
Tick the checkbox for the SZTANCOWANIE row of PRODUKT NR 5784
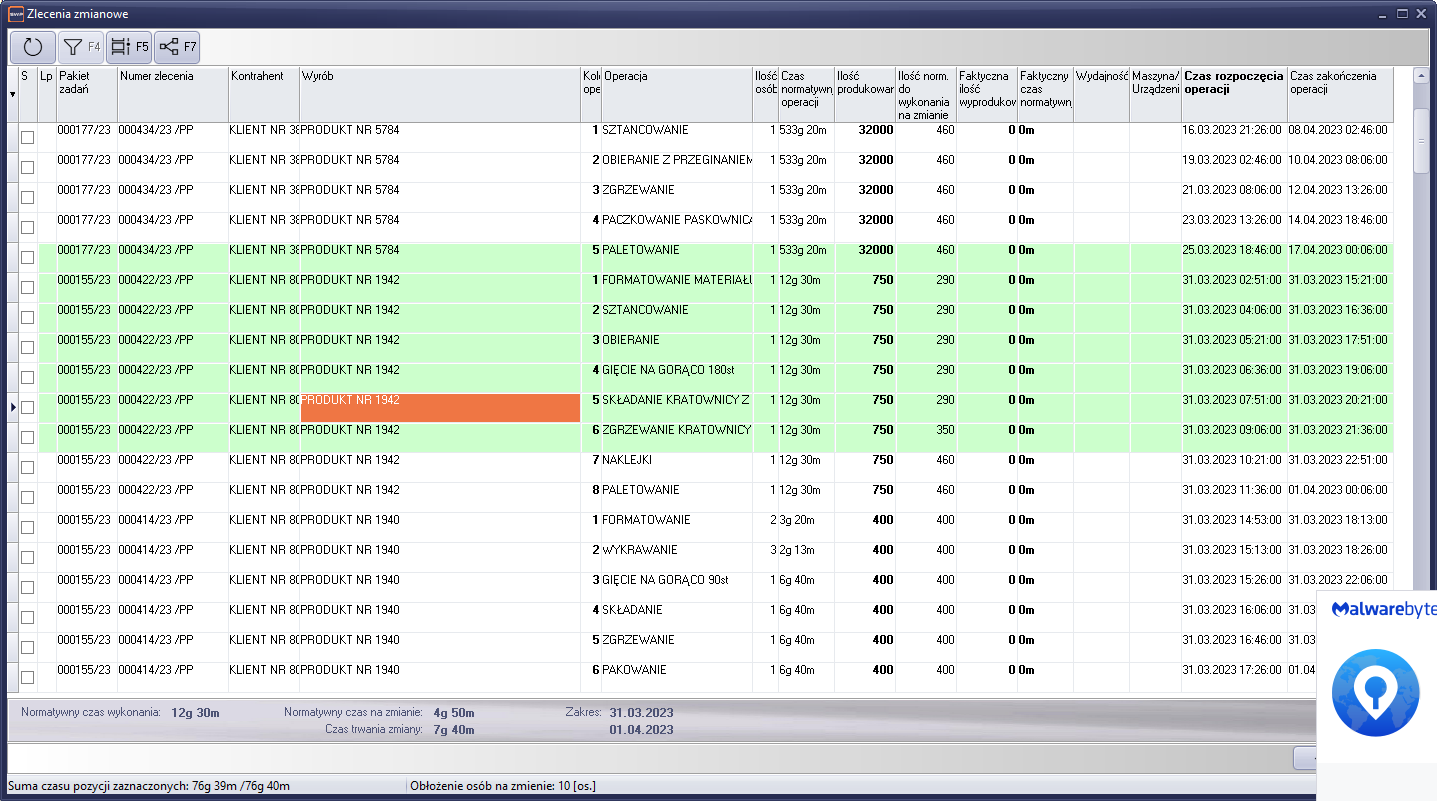(28, 137)
